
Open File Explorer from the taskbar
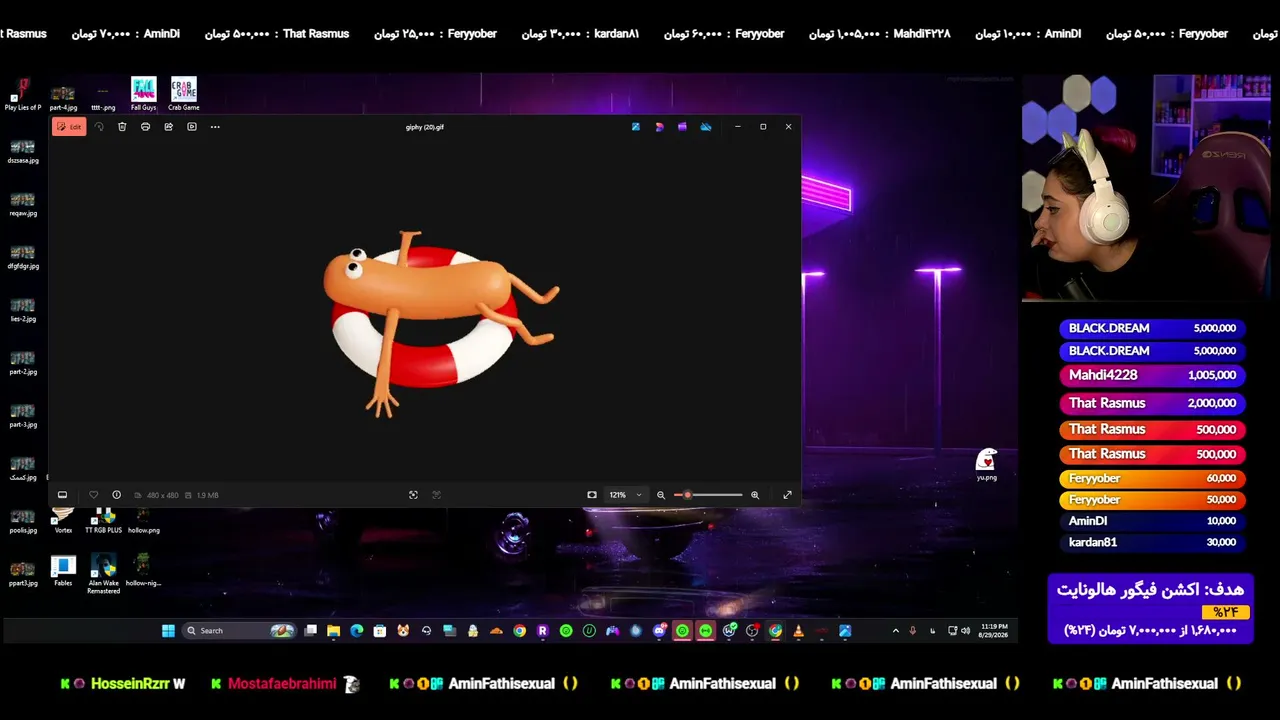334,631
